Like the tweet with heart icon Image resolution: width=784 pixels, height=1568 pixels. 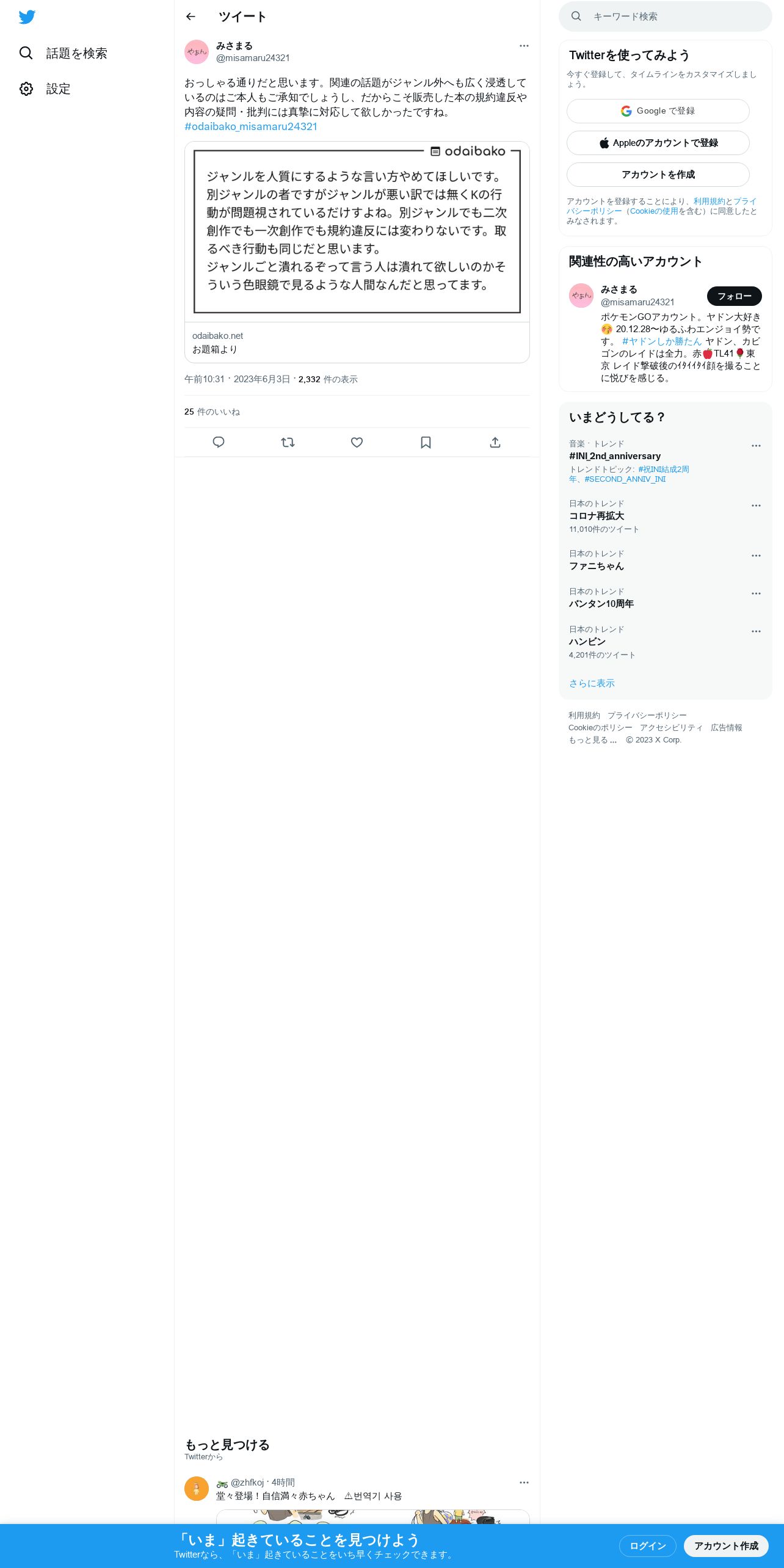(357, 442)
